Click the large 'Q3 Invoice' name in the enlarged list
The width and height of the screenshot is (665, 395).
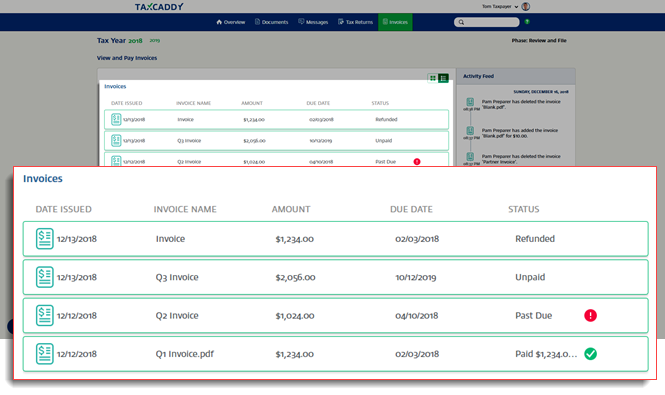177,277
